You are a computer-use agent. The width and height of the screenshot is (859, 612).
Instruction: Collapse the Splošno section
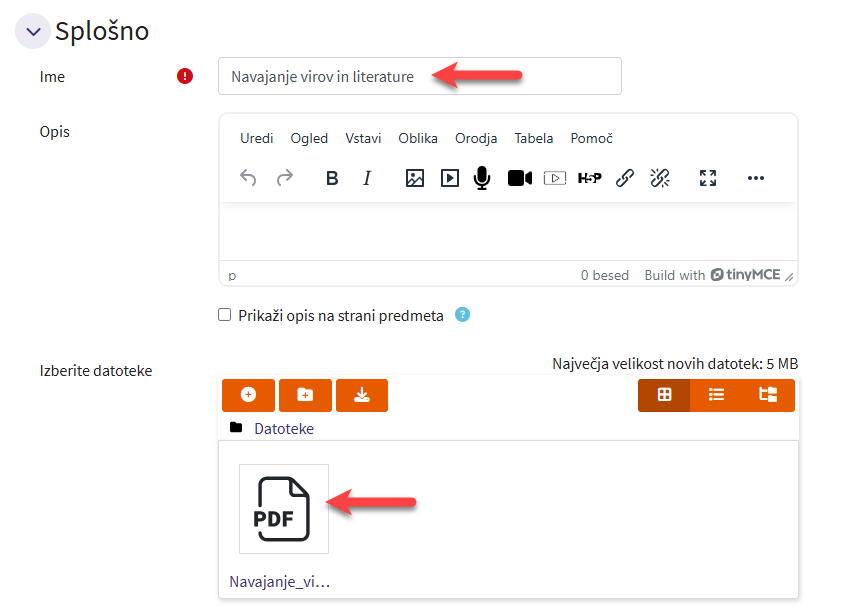pyautogui.click(x=33, y=32)
